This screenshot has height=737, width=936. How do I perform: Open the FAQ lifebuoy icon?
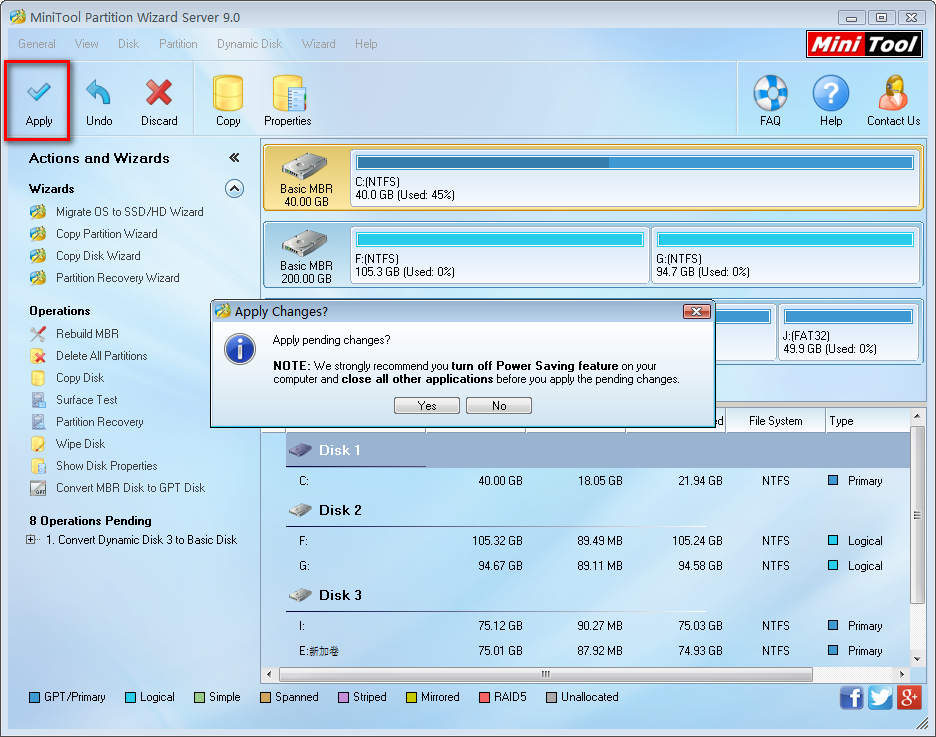coord(770,101)
